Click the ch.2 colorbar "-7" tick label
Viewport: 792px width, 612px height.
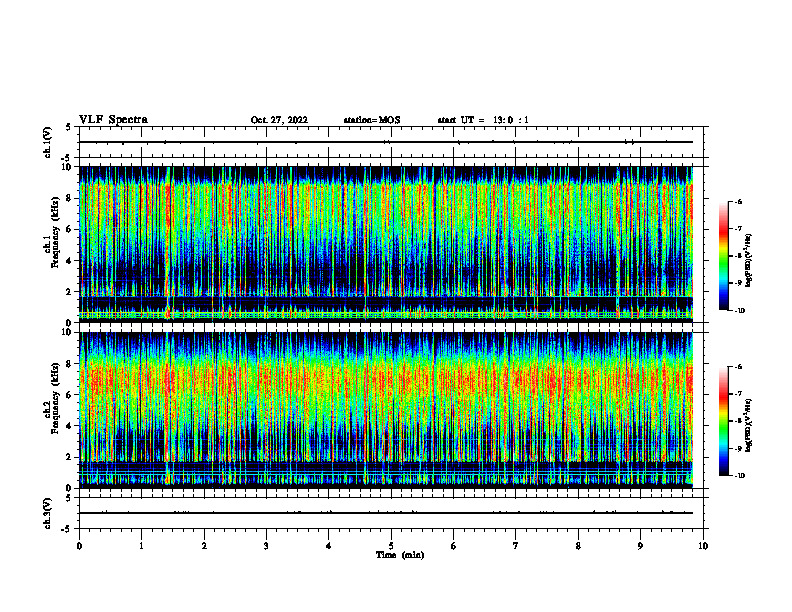(x=739, y=394)
